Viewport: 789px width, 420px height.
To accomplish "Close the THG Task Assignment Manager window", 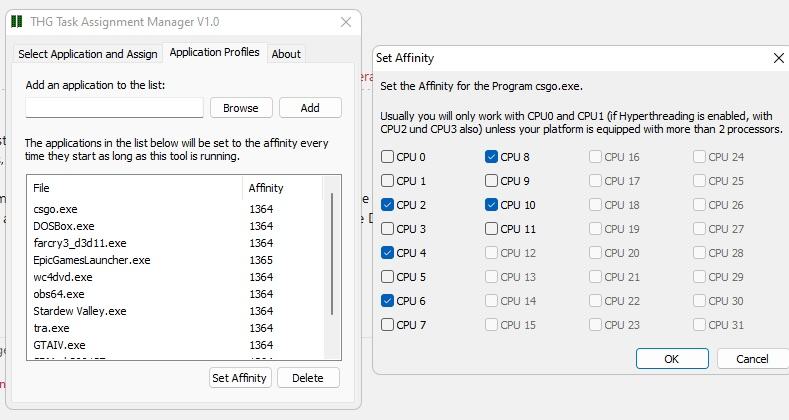I will point(346,22).
